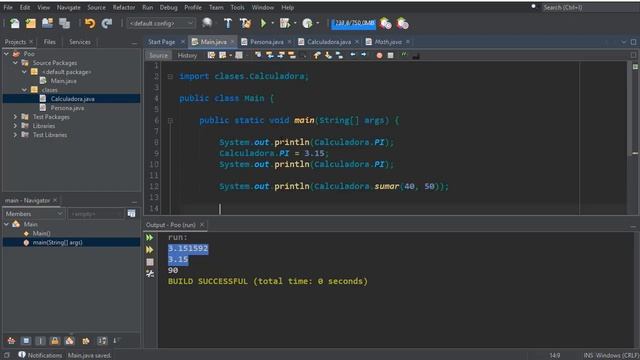Open Notifications in the status bar

[x=40, y=355]
